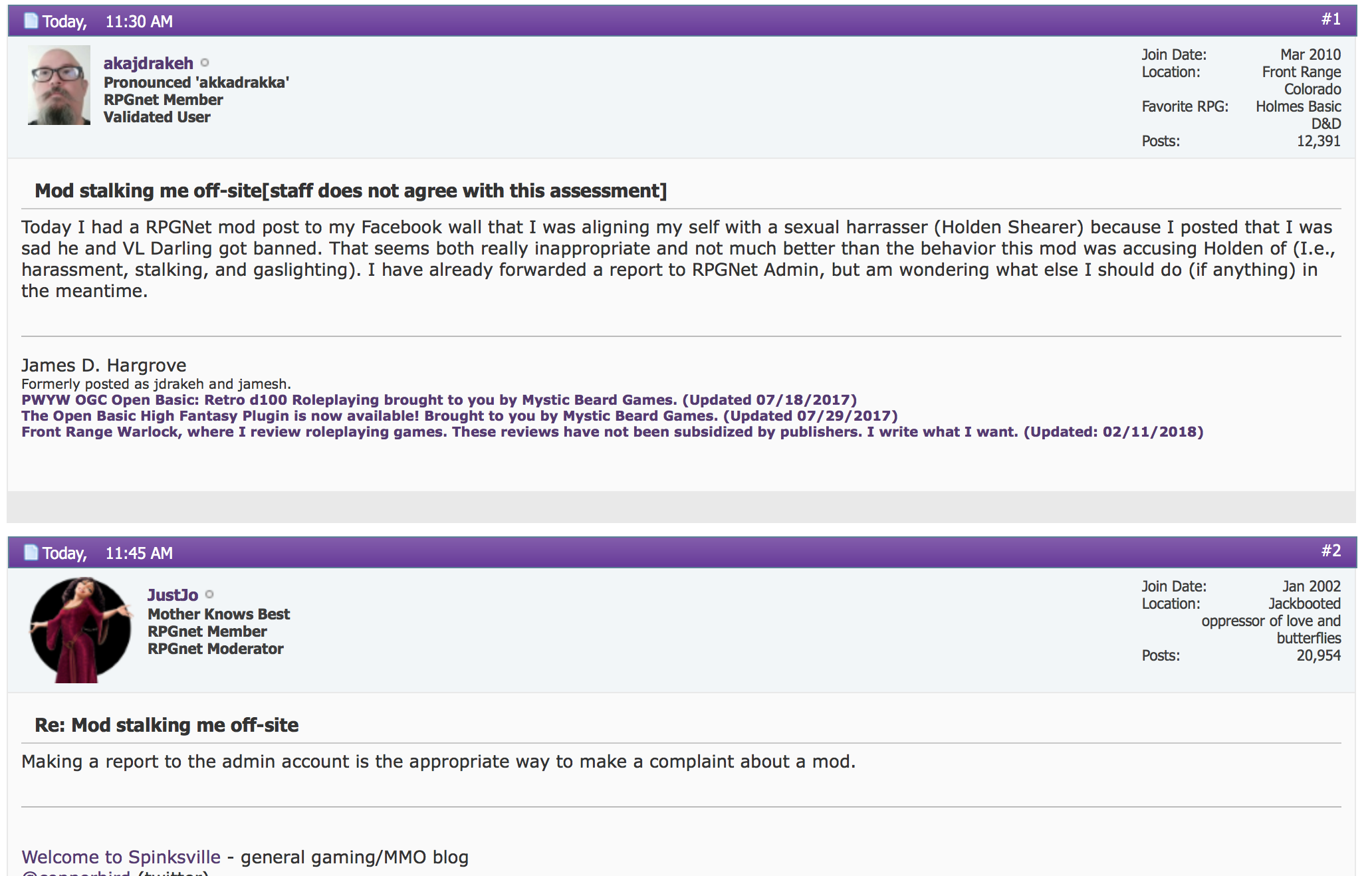Image resolution: width=1372 pixels, height=876 pixels.
Task: Open JustJo's round avatar image
Action: click(80, 630)
